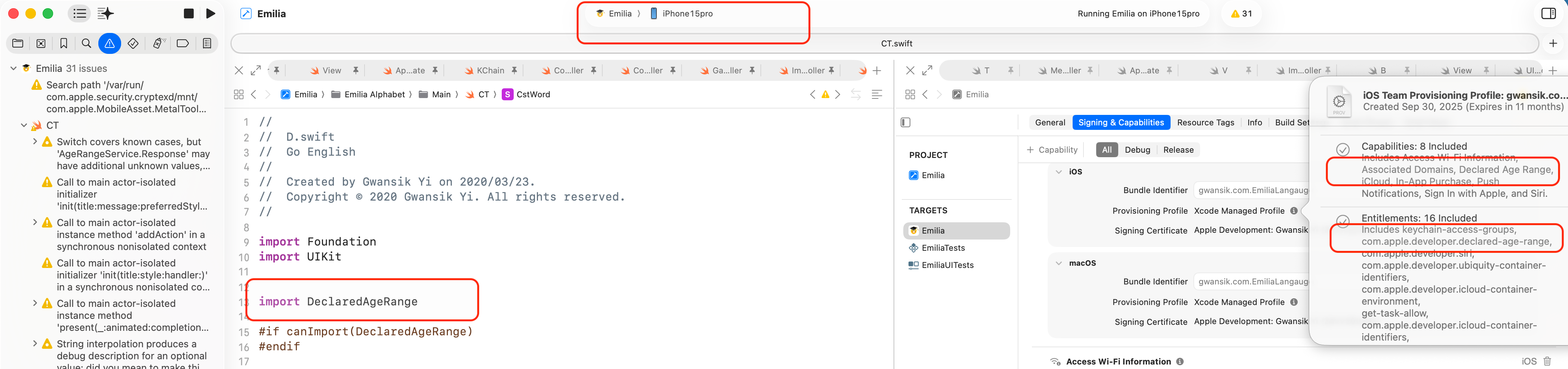
Task: Collapse the Emilia 31 issues group
Action: tap(13, 68)
